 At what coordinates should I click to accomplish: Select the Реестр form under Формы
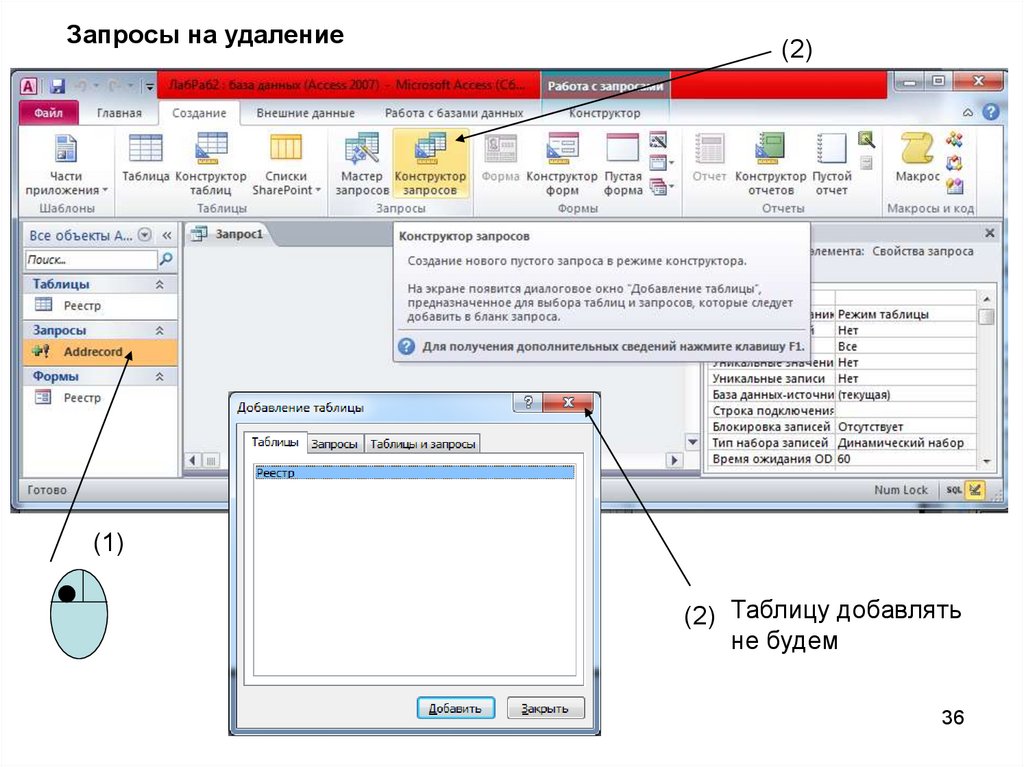tap(100, 397)
